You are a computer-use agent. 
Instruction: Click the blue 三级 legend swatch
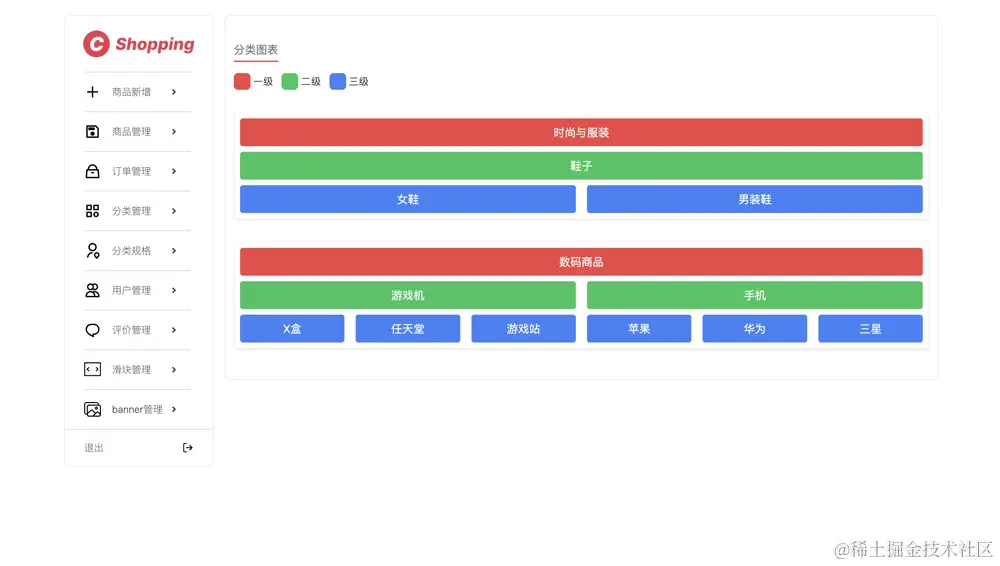coord(337,81)
